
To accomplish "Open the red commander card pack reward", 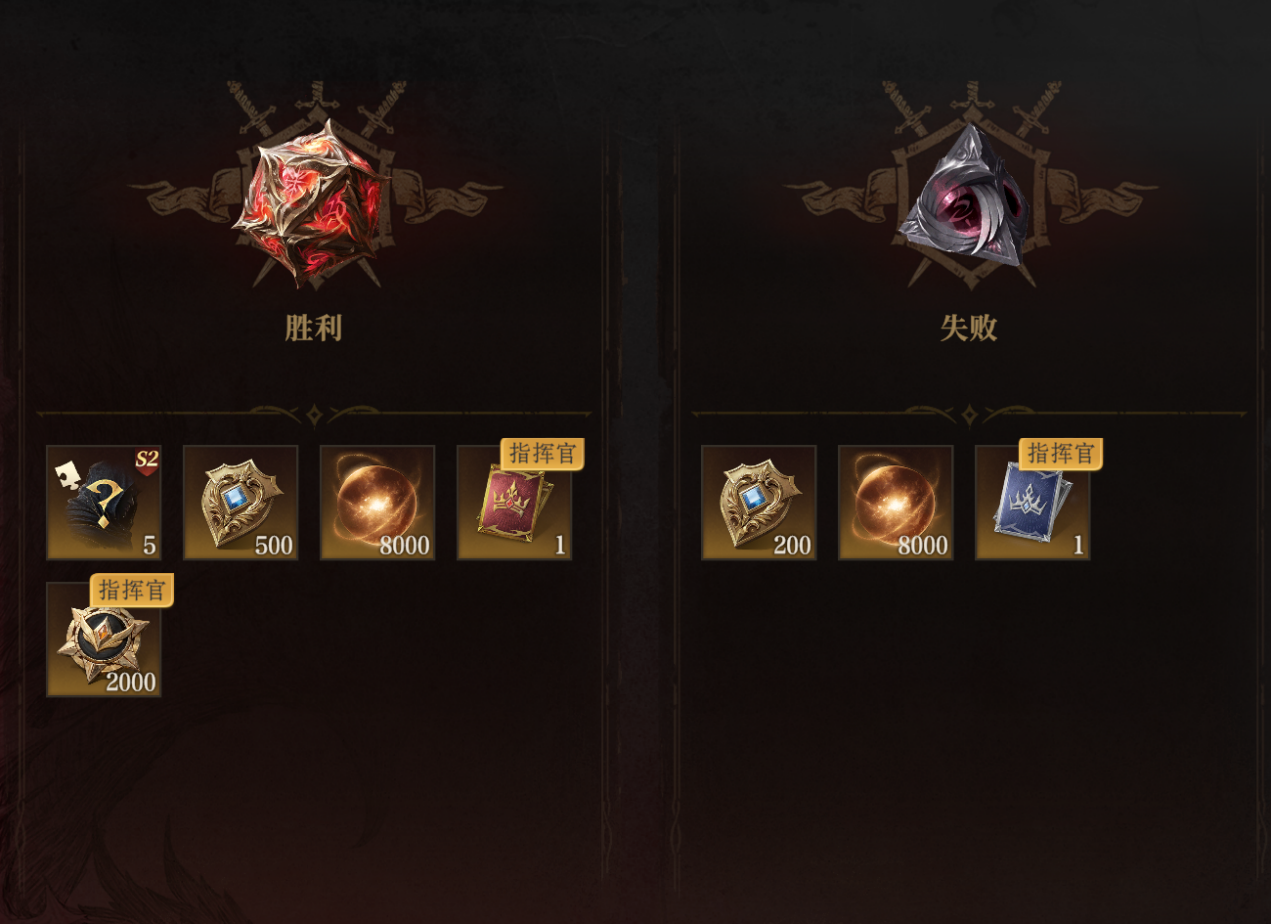I will [515, 503].
